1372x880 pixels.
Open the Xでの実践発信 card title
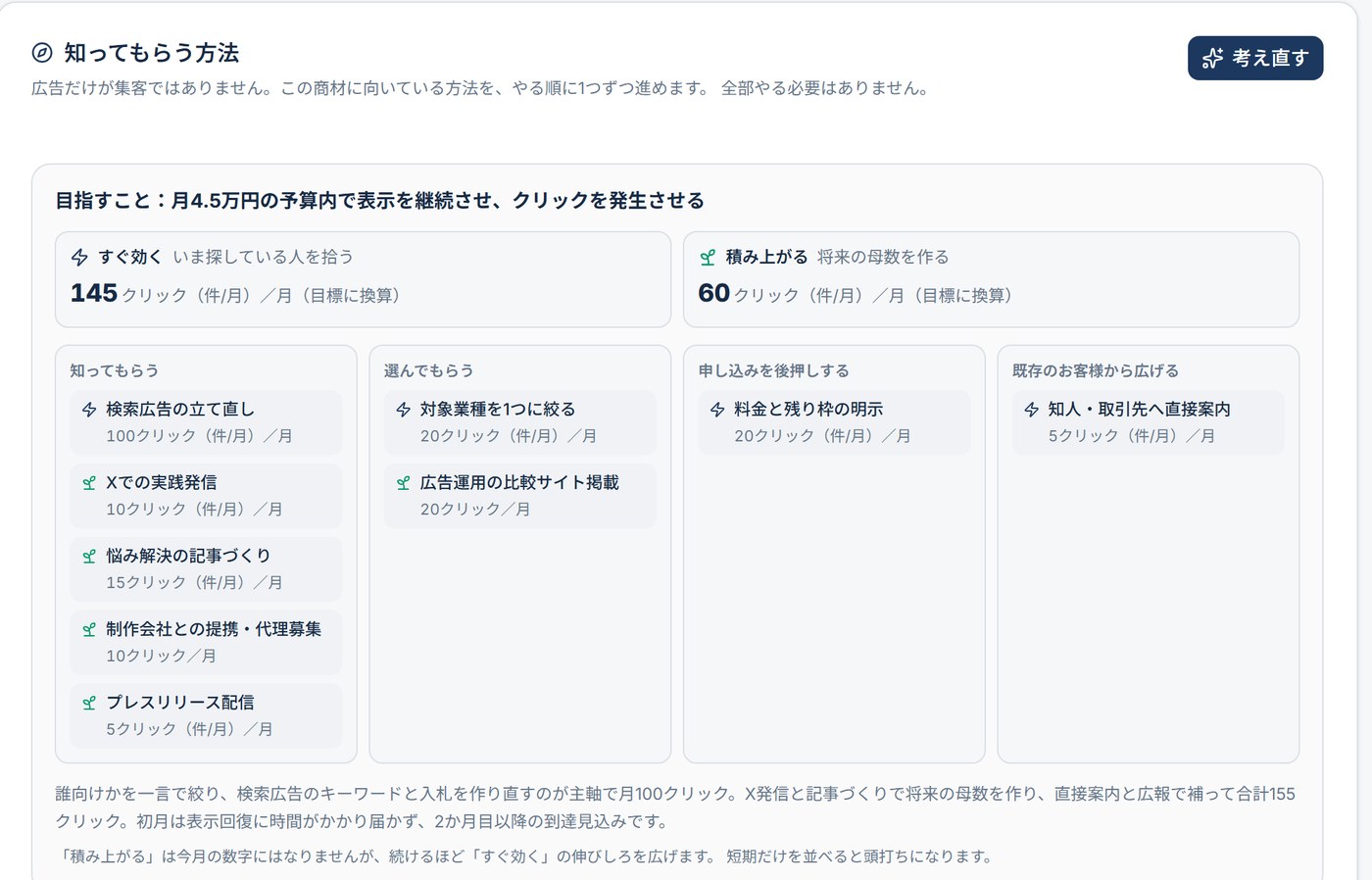(162, 482)
